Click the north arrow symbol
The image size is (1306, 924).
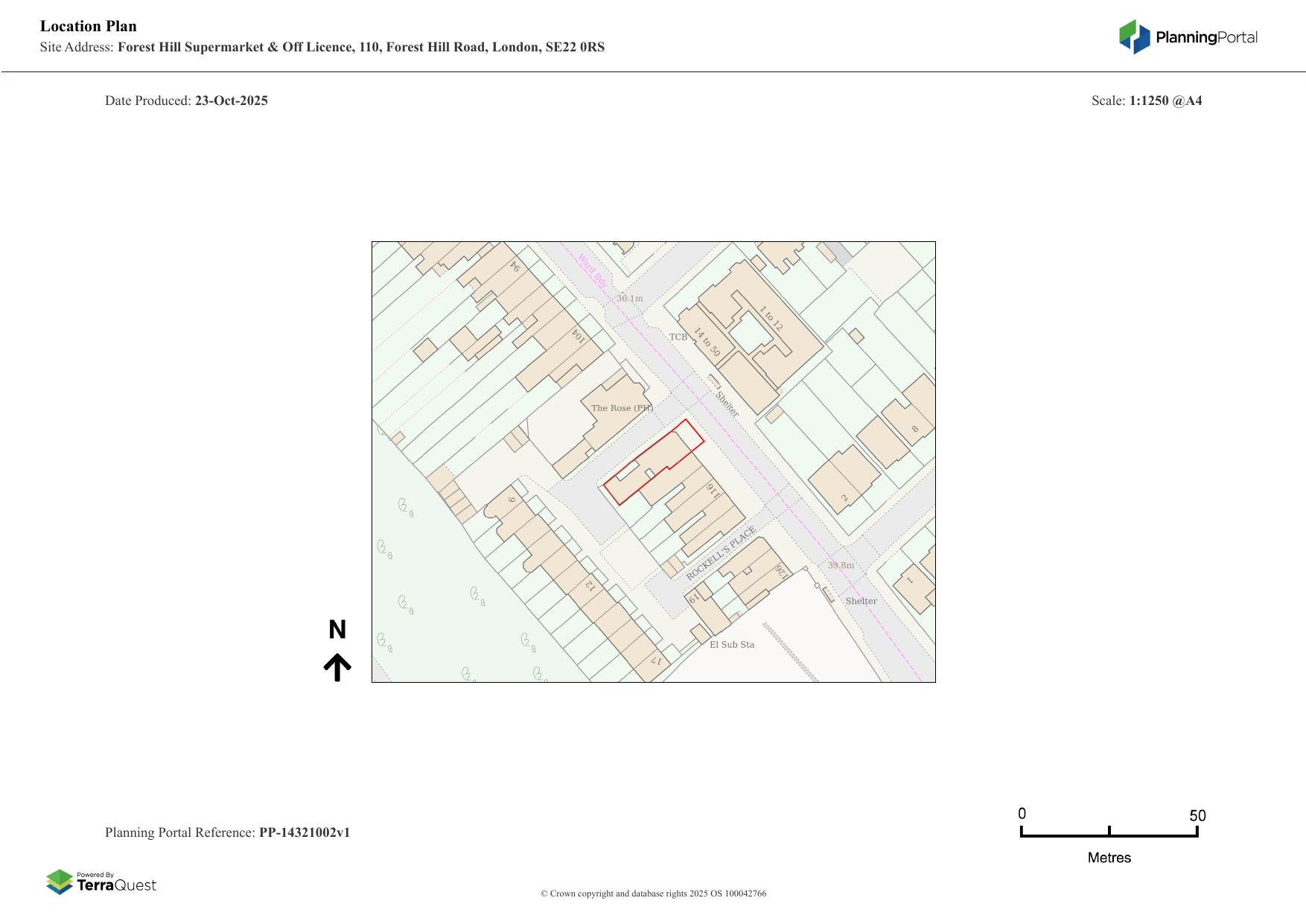coord(337,667)
